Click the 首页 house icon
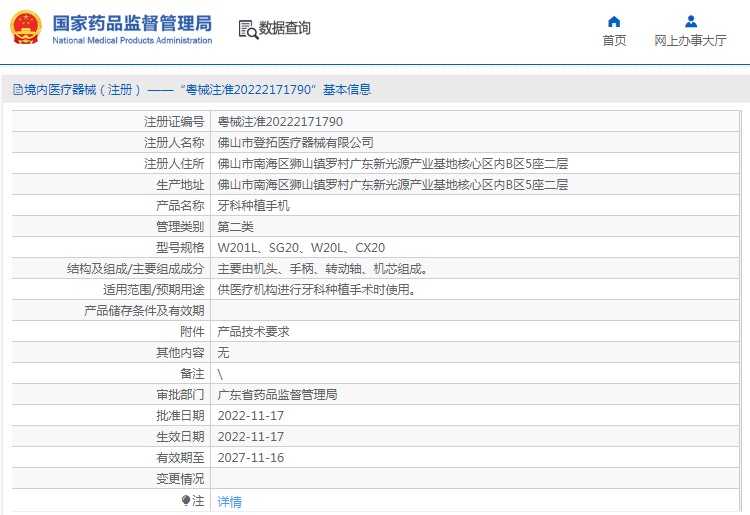Image resolution: width=750 pixels, height=515 pixels. 614,21
